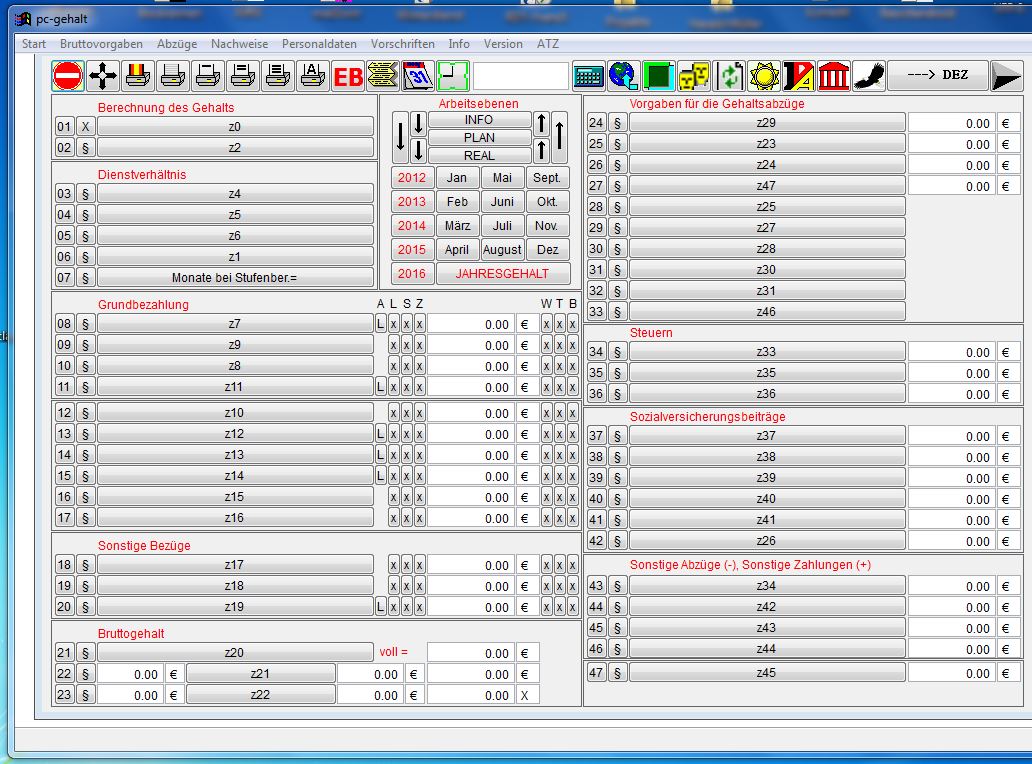1032x764 pixels.
Task: Click the red and yellow PA icon
Action: pos(798,76)
